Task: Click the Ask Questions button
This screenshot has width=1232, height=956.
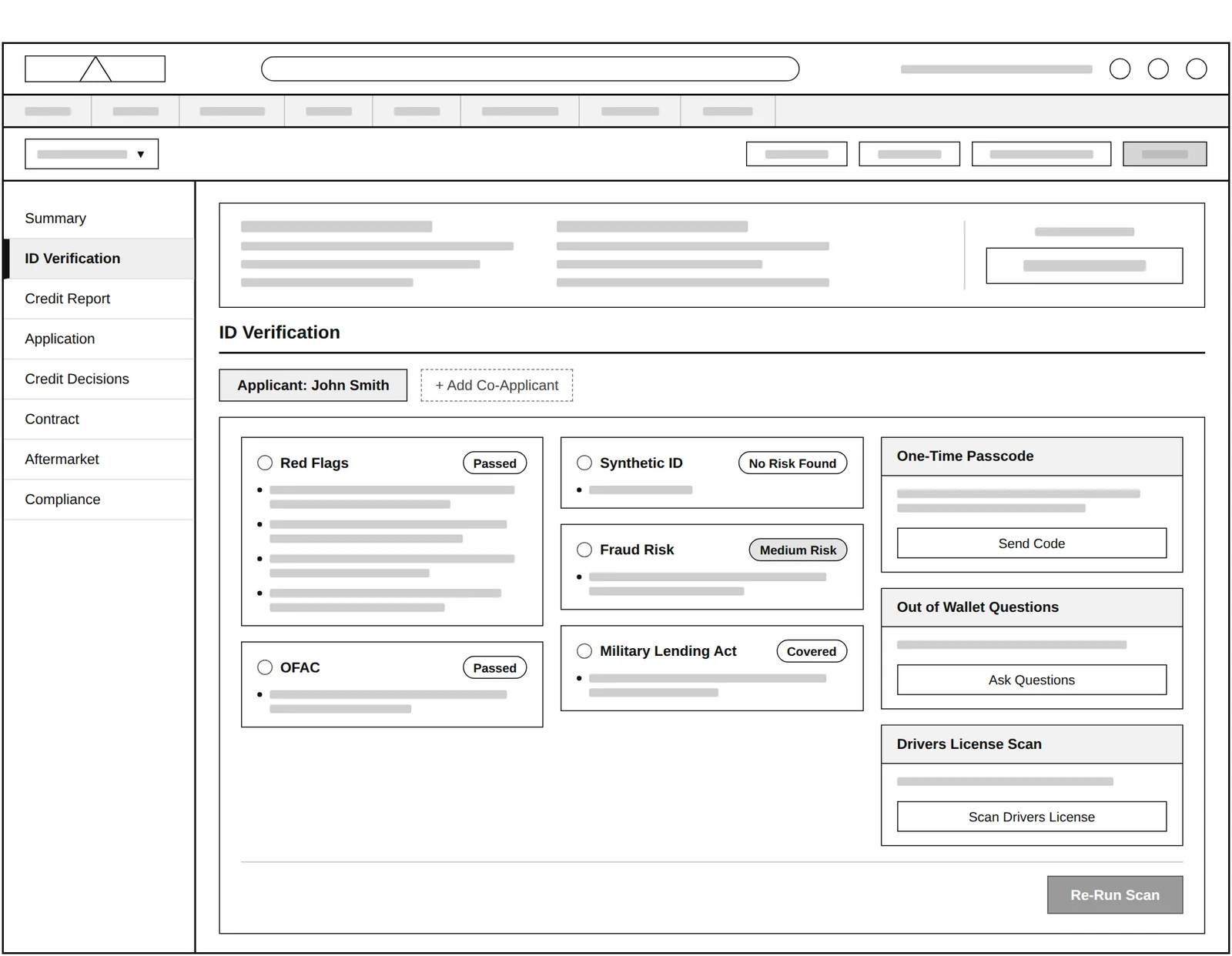Action: (1032, 680)
